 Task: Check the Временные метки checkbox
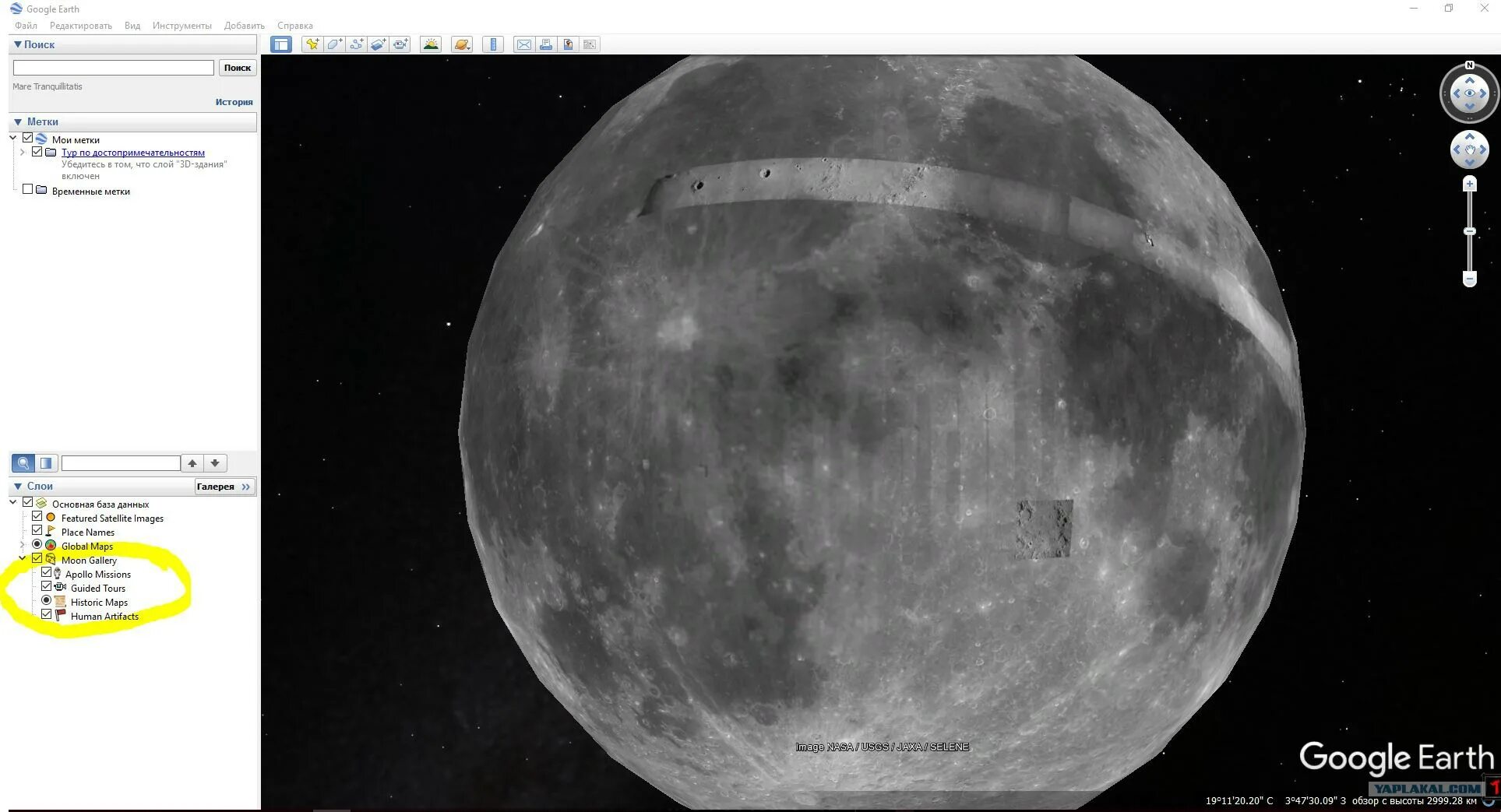click(x=27, y=189)
